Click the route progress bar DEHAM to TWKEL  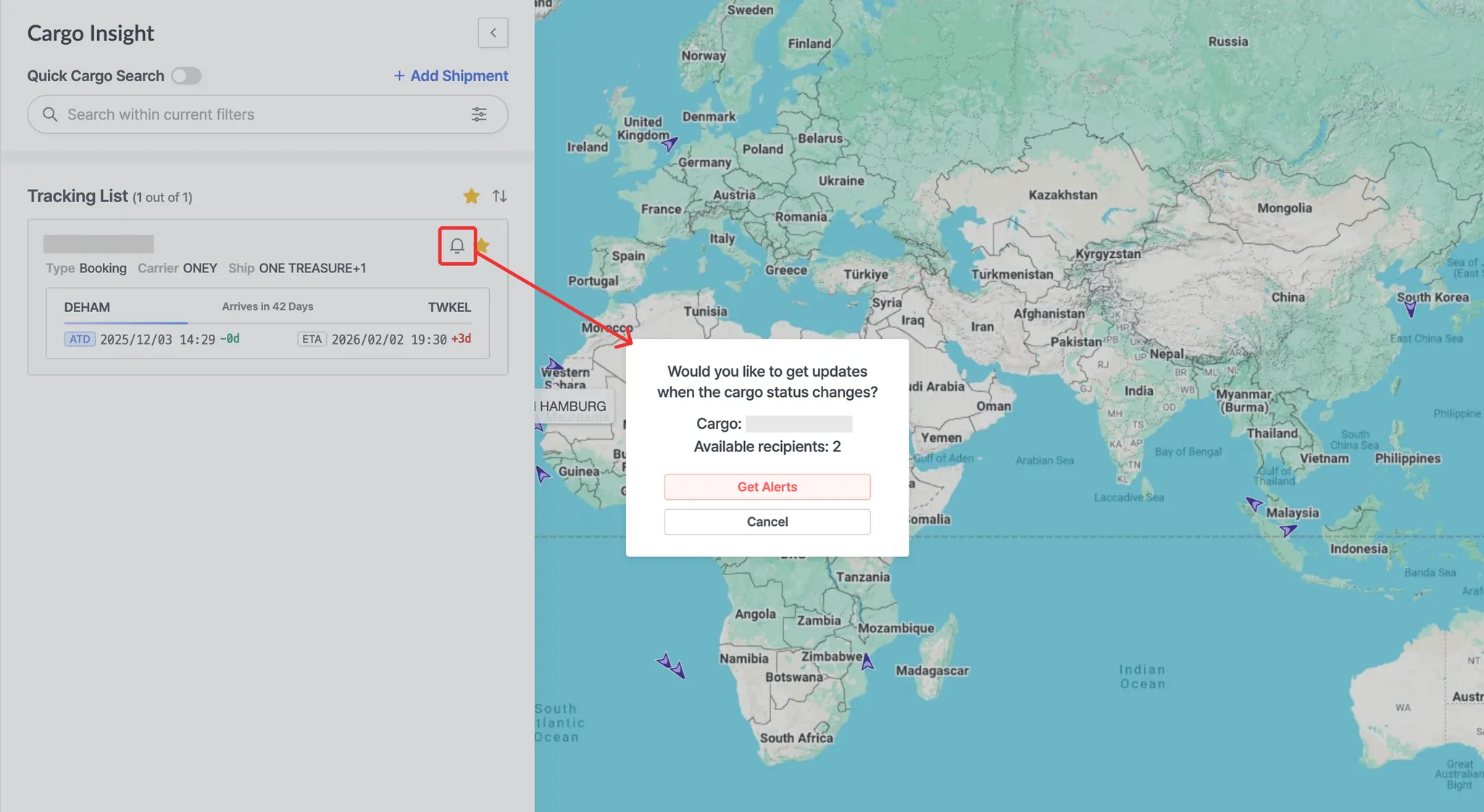point(267,323)
